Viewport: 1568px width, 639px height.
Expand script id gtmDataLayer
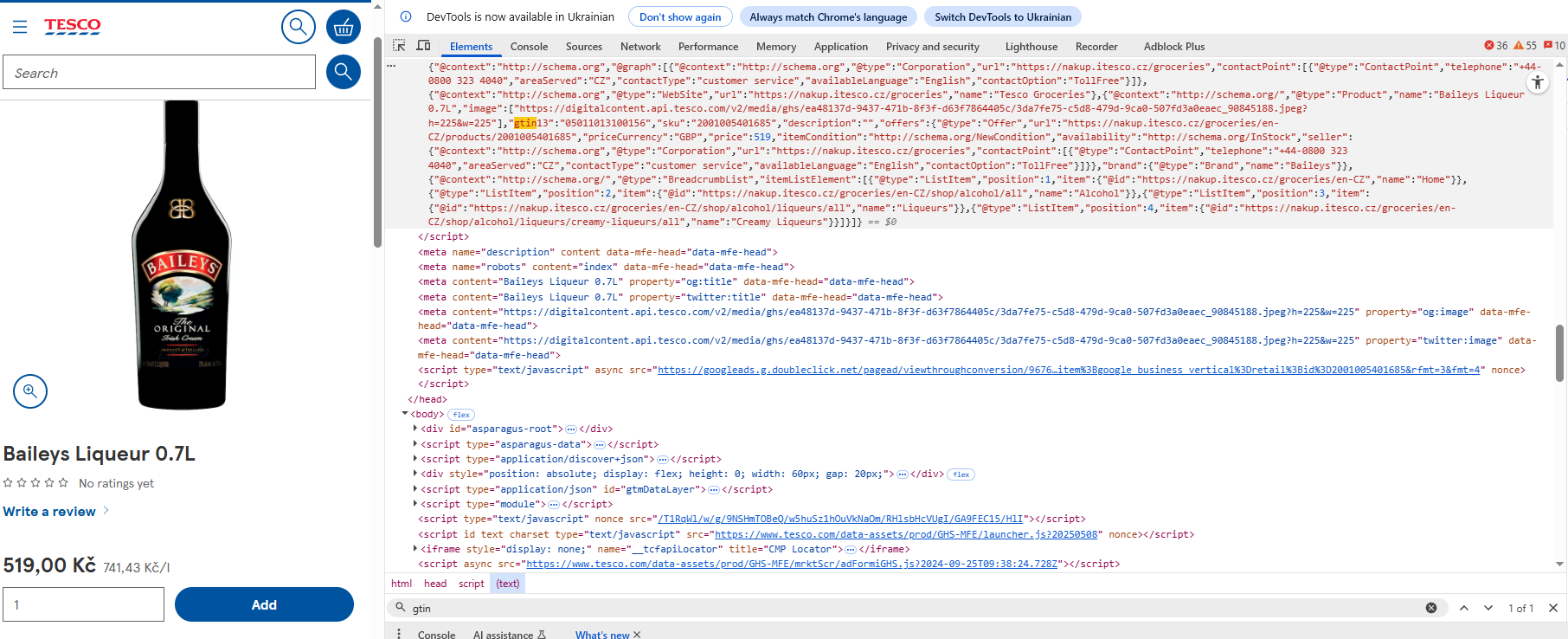click(x=415, y=489)
